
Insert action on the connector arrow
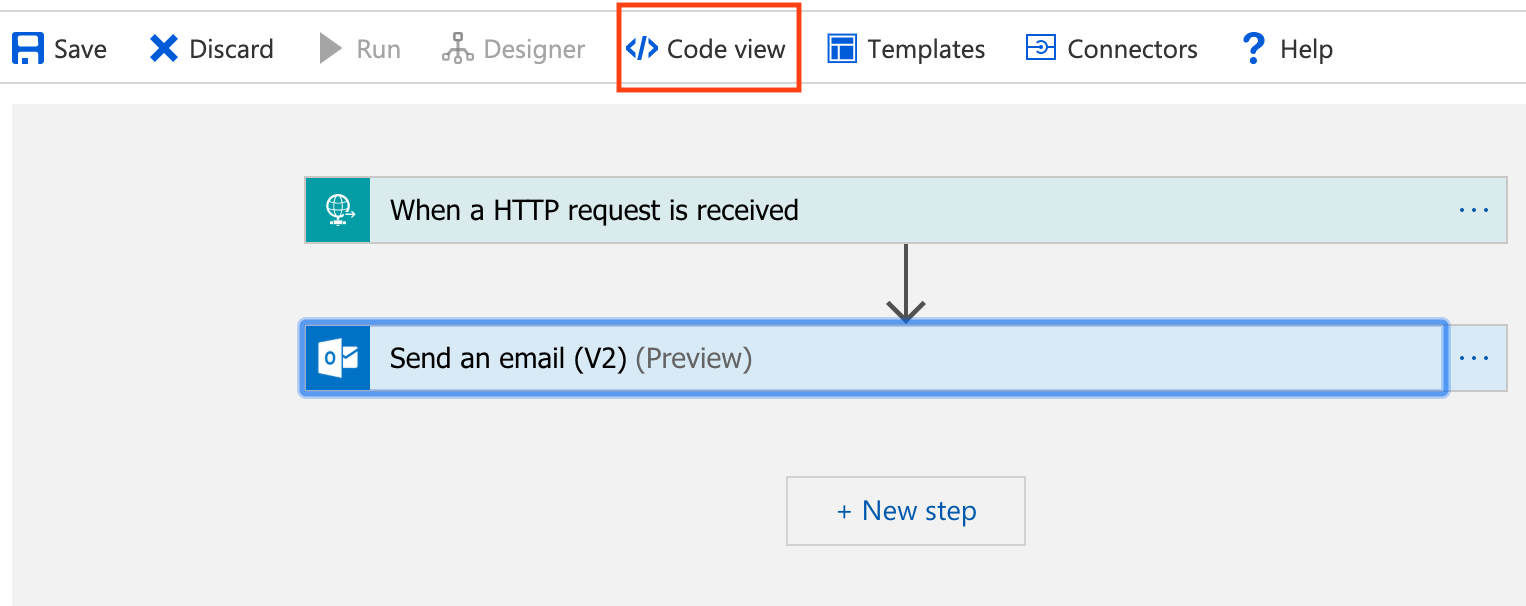pos(905,284)
